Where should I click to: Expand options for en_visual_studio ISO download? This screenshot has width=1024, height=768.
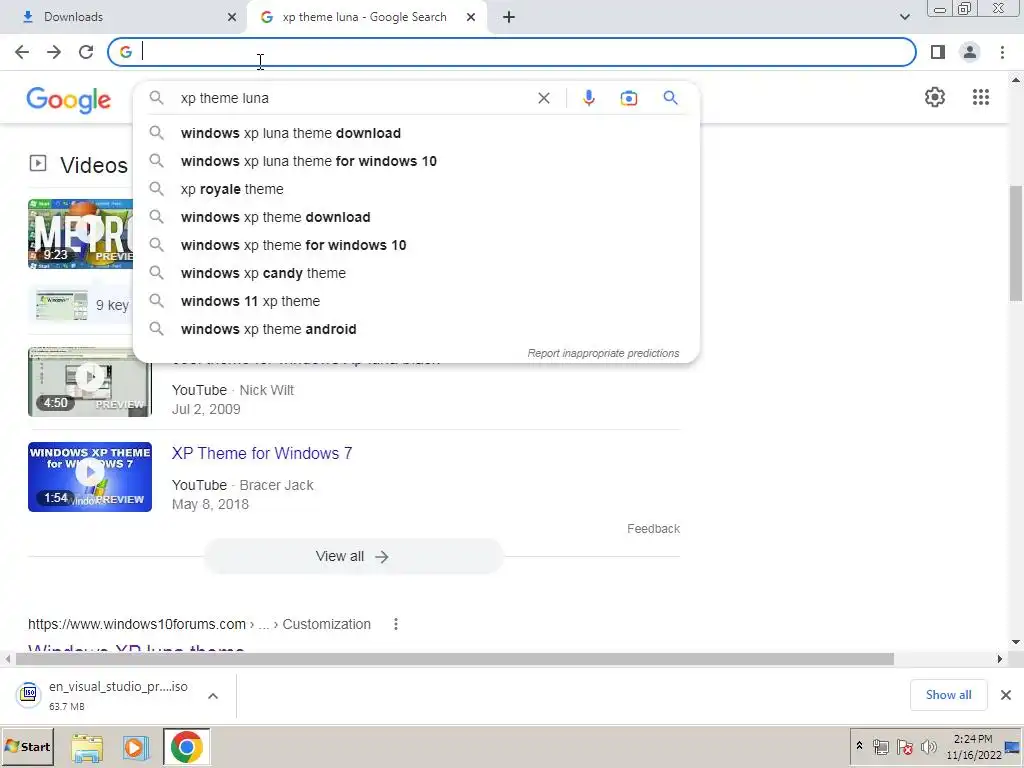(213, 696)
